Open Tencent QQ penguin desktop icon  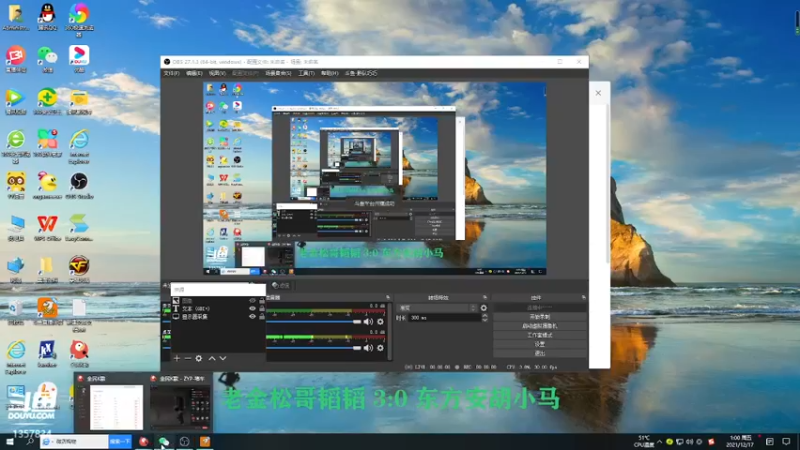(47, 17)
